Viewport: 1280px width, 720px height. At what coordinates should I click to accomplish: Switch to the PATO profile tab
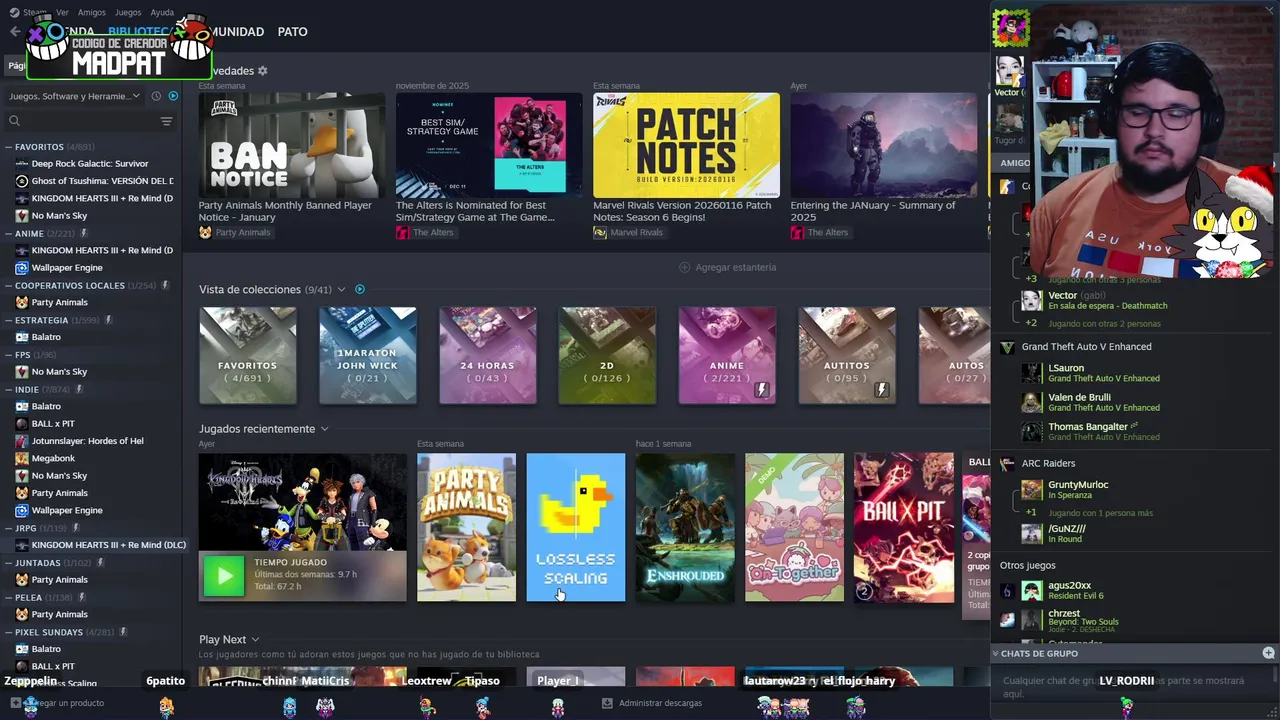[x=292, y=32]
